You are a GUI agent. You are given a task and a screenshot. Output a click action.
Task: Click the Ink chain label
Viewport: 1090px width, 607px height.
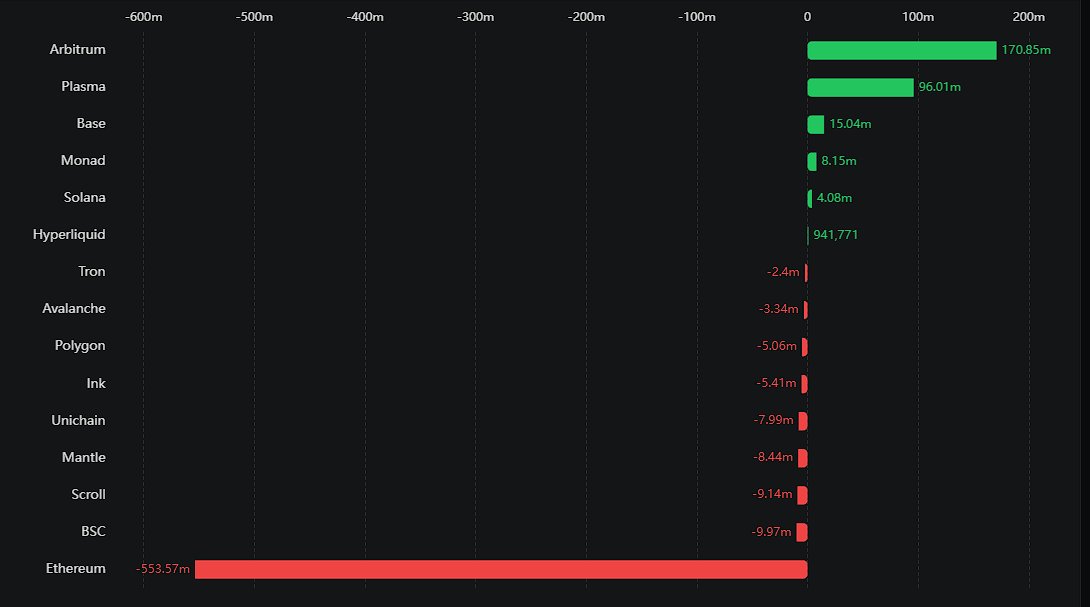[x=96, y=384]
